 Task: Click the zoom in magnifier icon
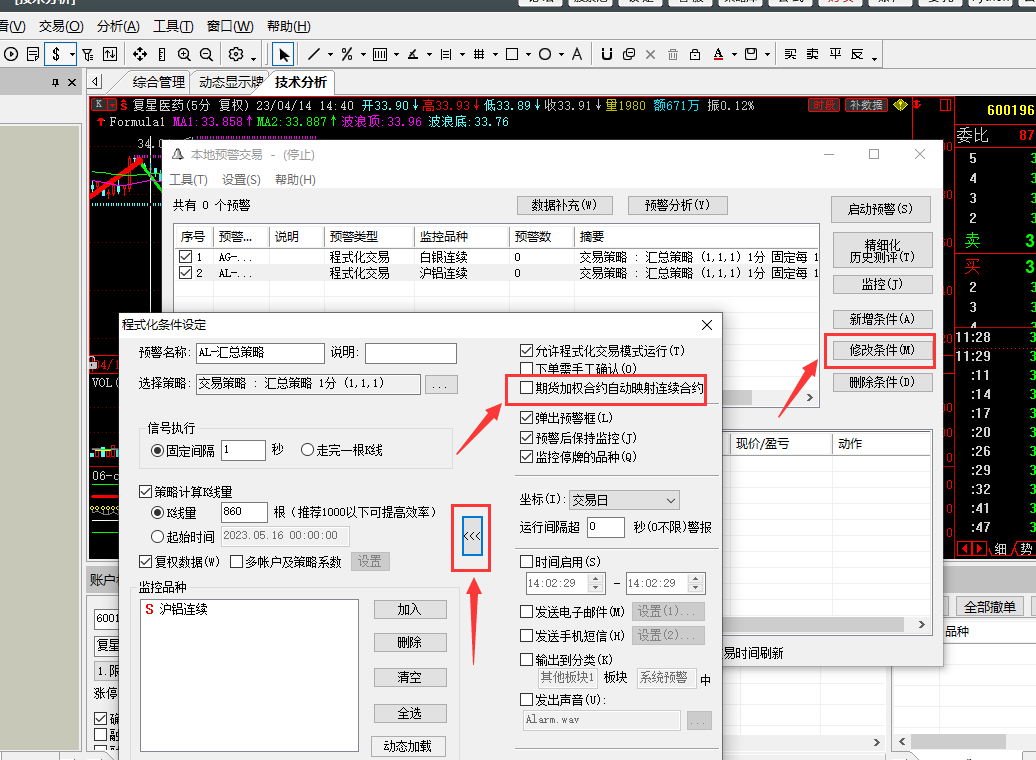tap(185, 54)
